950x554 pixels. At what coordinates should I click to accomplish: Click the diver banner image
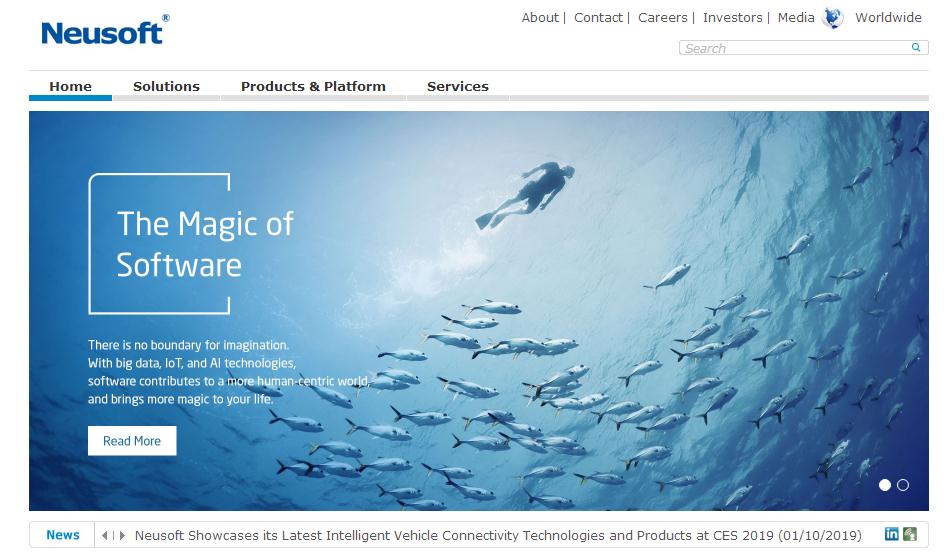479,310
